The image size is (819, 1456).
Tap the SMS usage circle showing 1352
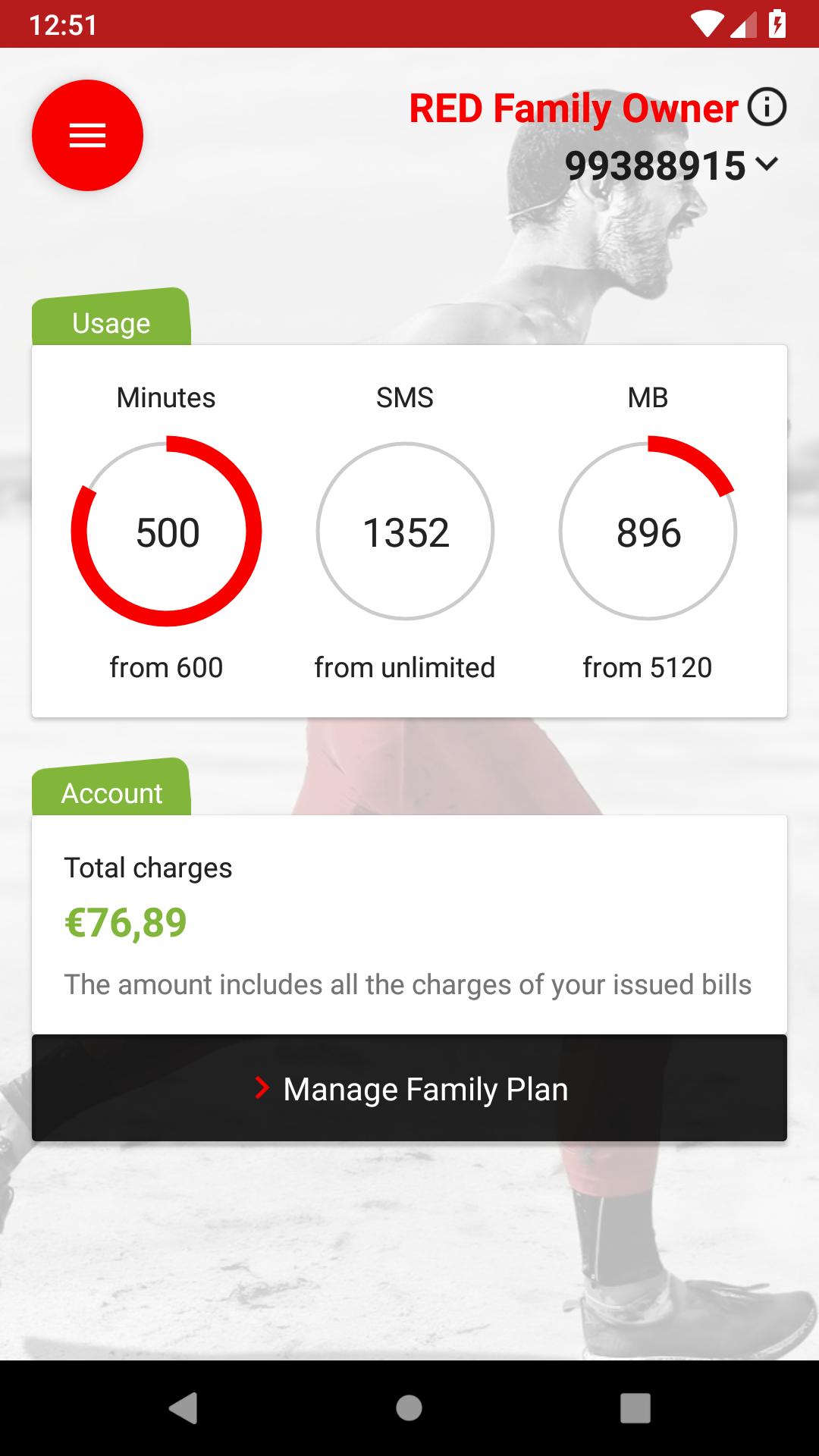click(405, 532)
